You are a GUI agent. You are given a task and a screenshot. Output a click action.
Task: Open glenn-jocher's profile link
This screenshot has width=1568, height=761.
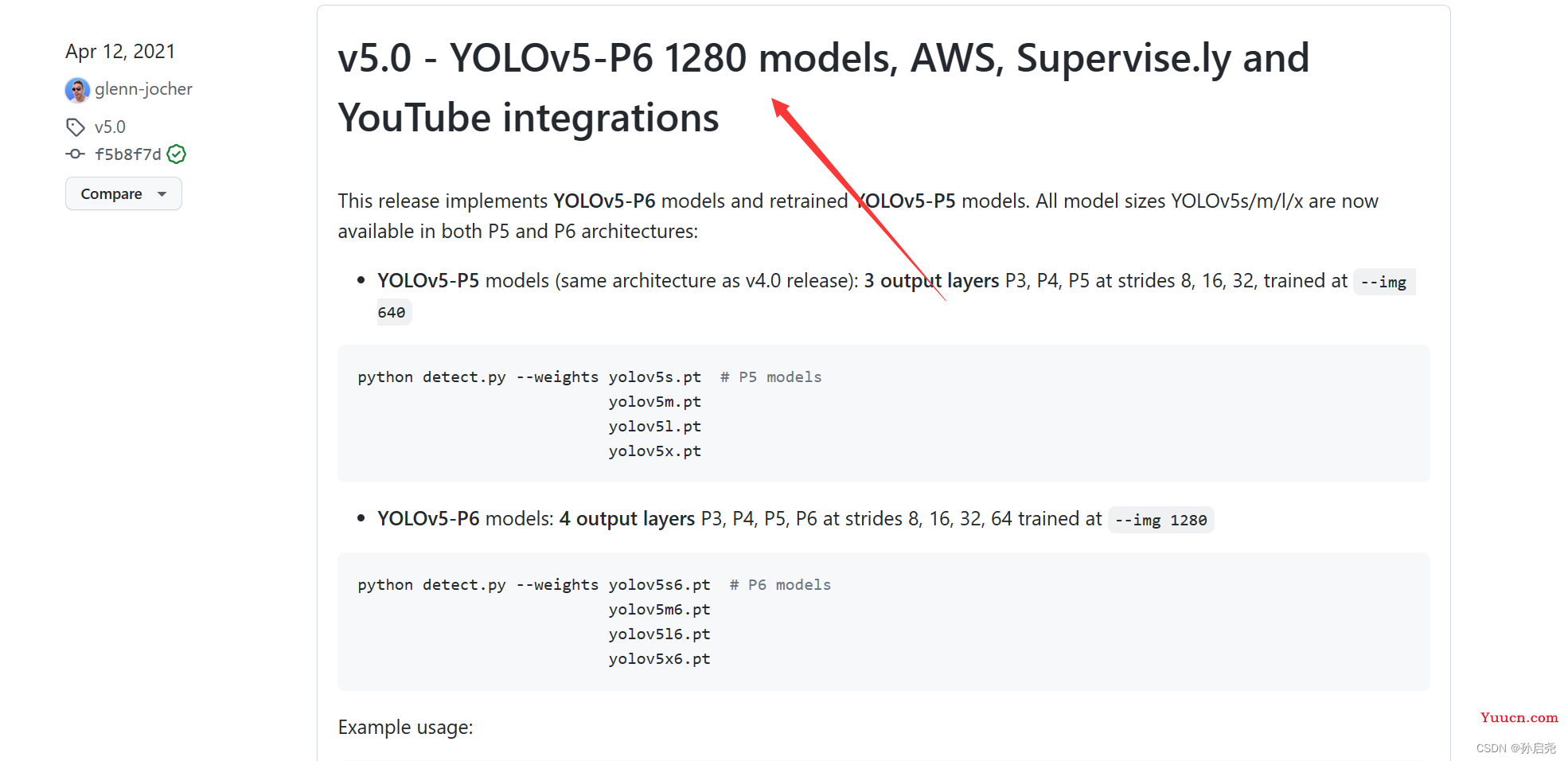click(x=143, y=89)
